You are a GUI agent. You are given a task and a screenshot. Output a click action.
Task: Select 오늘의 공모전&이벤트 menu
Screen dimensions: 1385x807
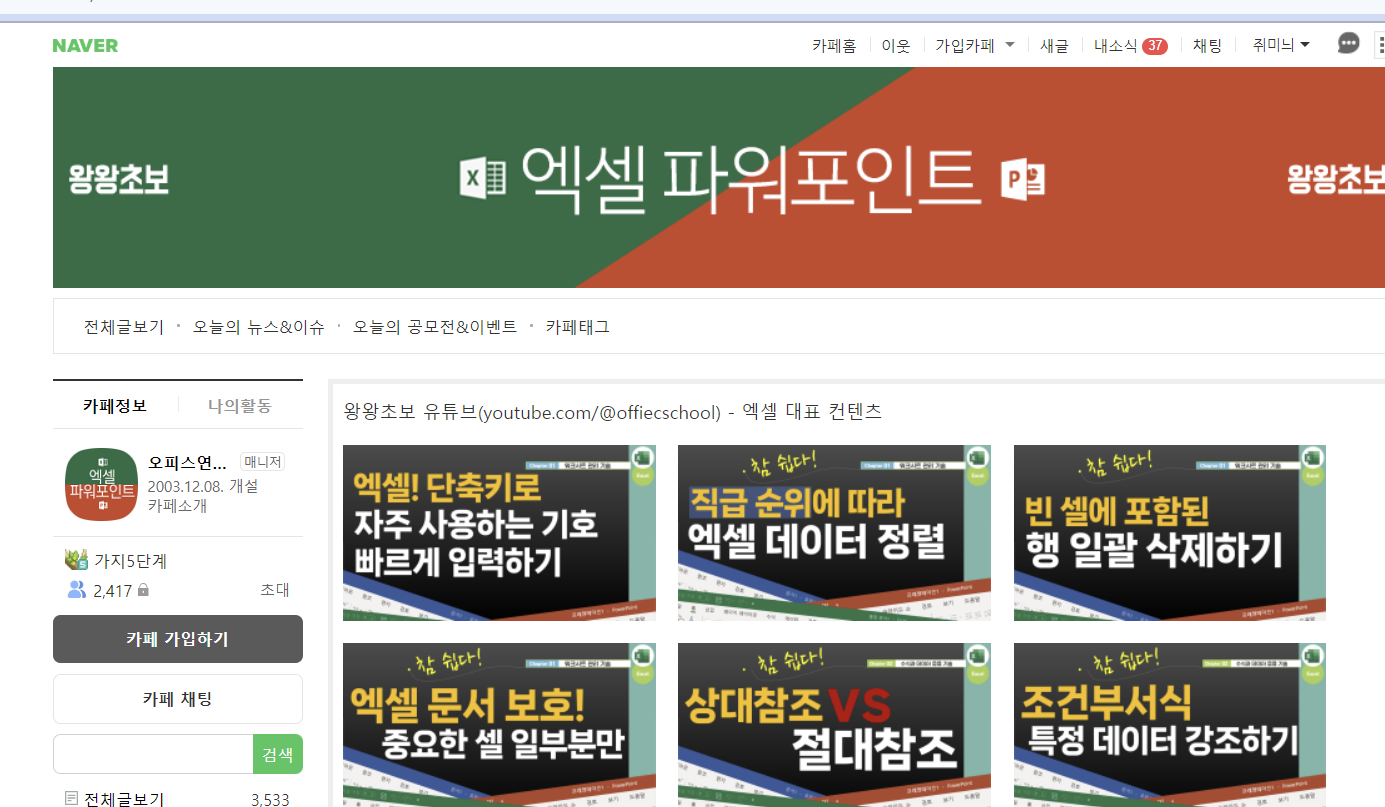(x=435, y=327)
